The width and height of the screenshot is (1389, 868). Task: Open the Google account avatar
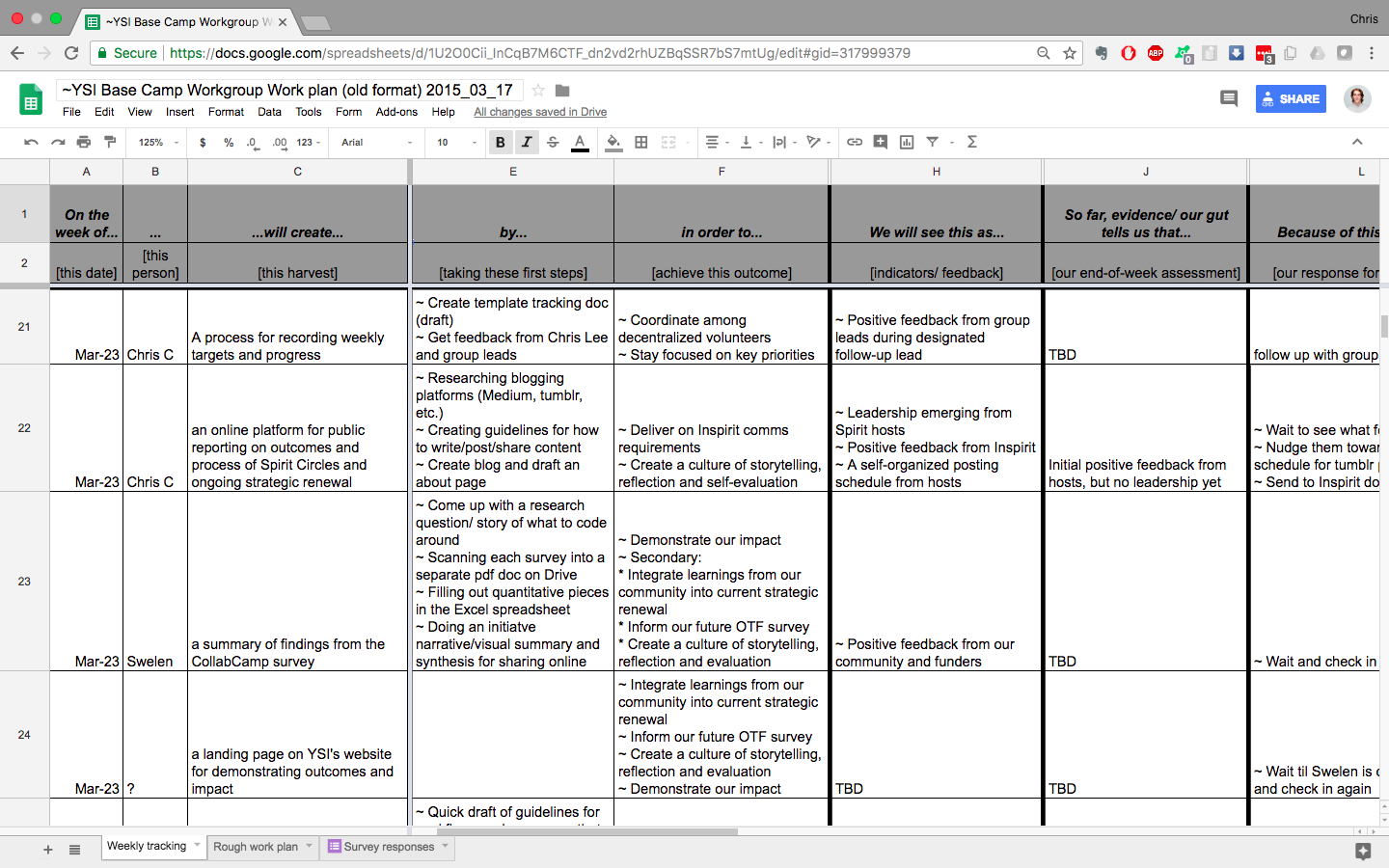(x=1357, y=98)
